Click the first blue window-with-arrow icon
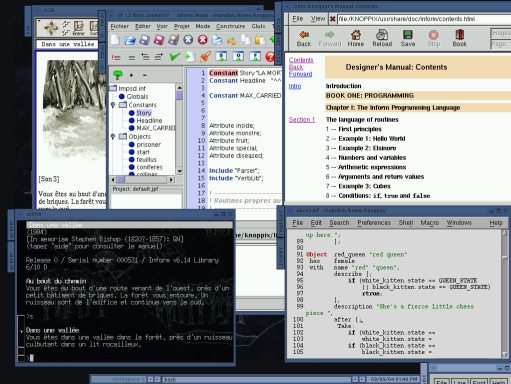This screenshot has width=511, height=384. coord(221,57)
